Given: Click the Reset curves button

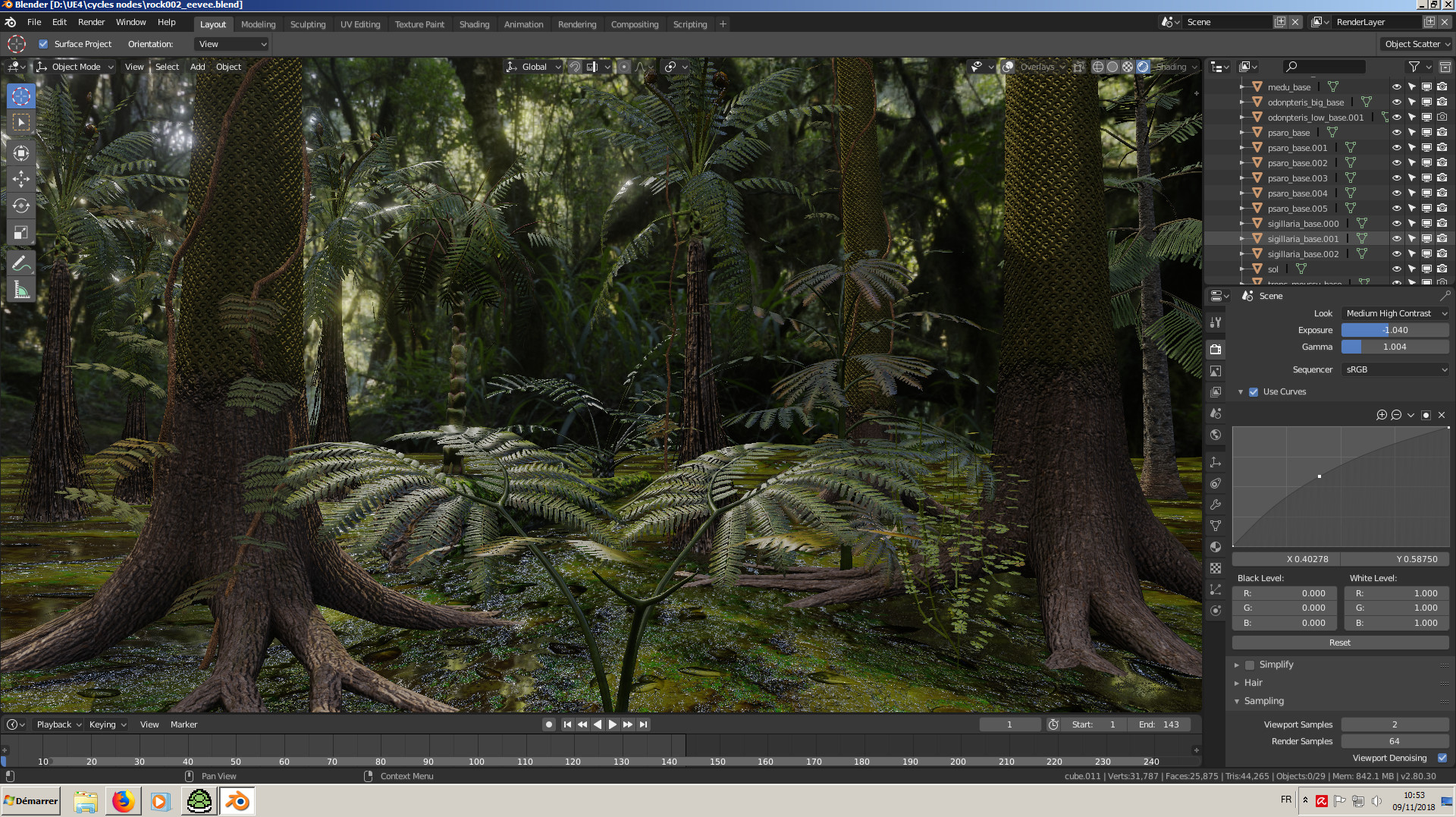Looking at the screenshot, I should pyautogui.click(x=1340, y=643).
